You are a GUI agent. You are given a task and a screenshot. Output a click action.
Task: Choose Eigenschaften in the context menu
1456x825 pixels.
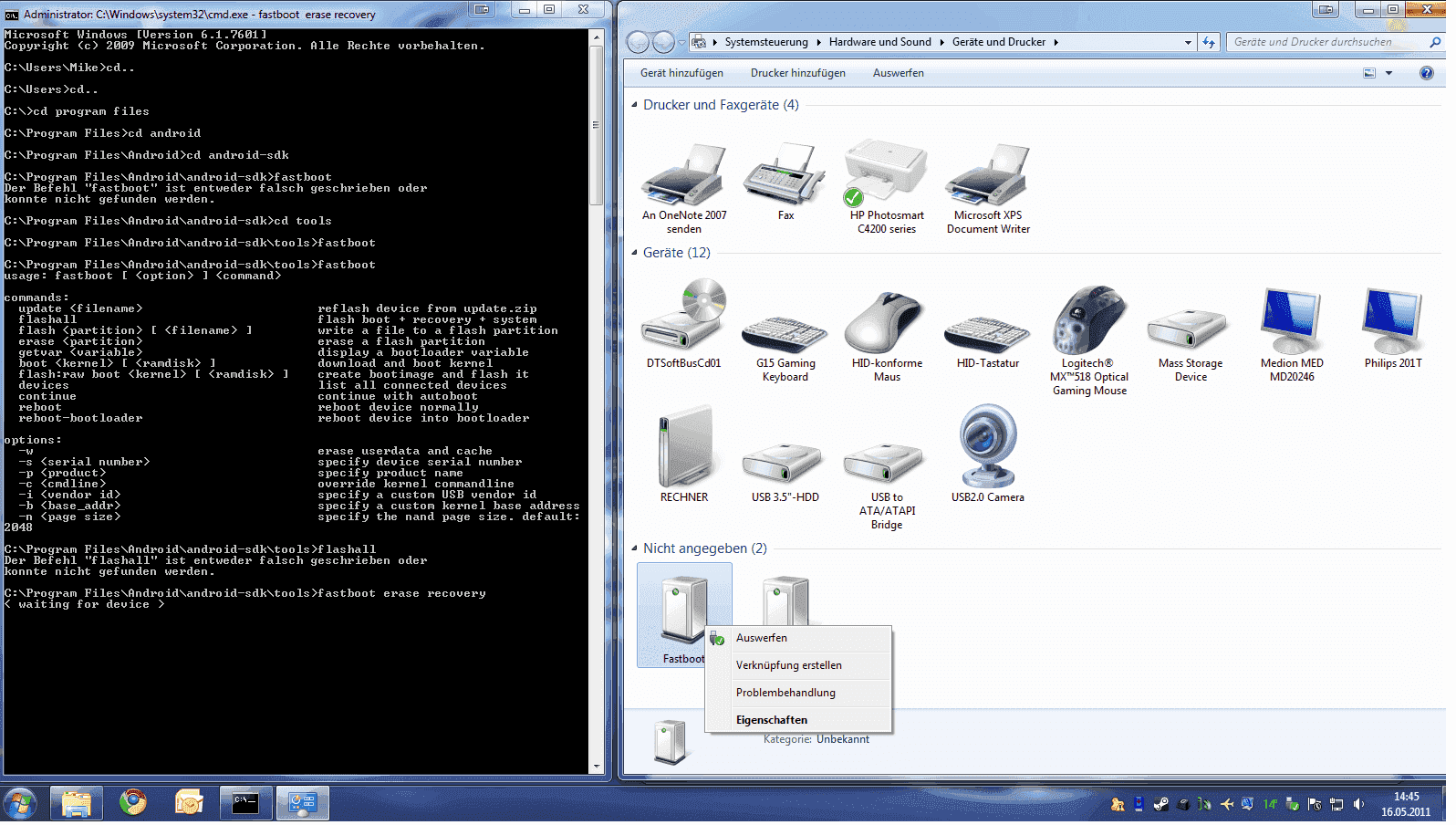(798, 720)
